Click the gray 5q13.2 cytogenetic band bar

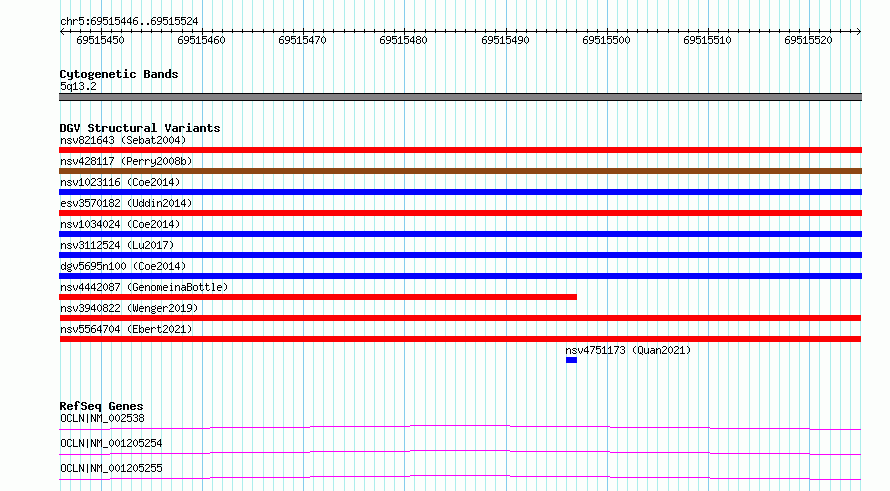click(x=460, y=97)
